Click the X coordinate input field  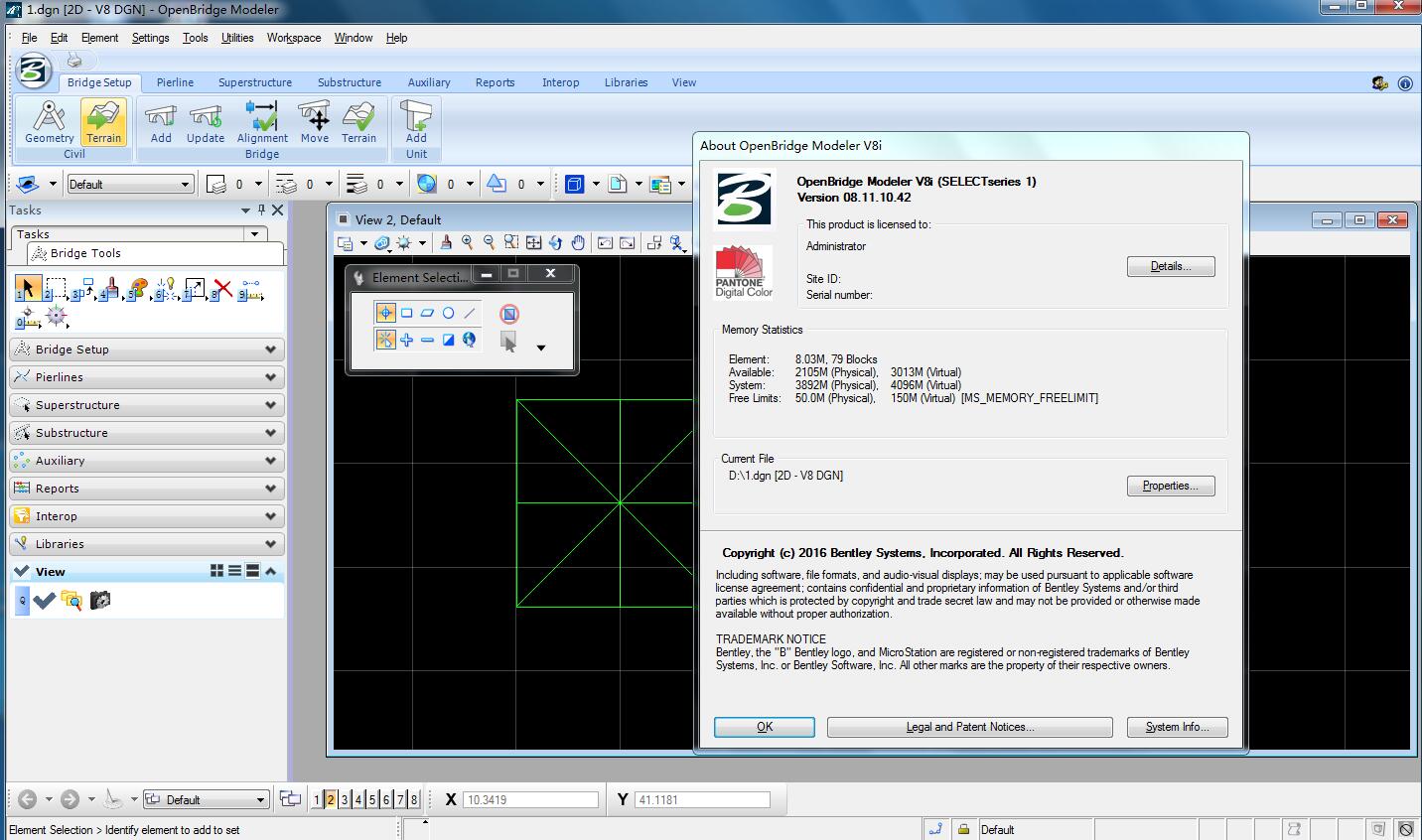tap(531, 799)
